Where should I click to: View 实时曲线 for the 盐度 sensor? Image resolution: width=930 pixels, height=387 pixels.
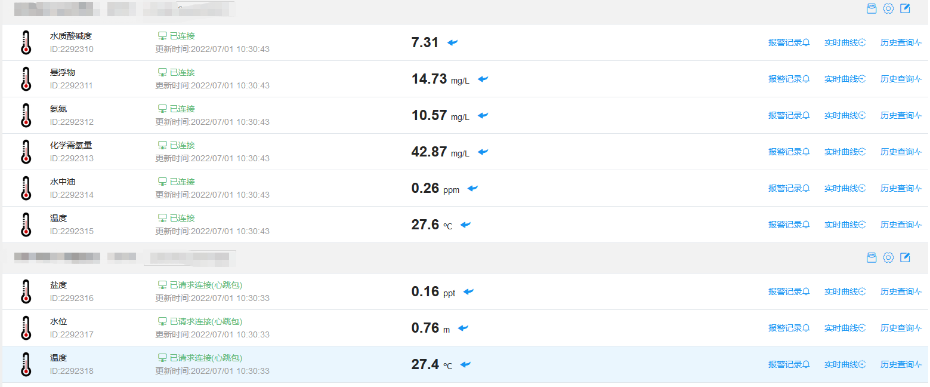(x=845, y=291)
